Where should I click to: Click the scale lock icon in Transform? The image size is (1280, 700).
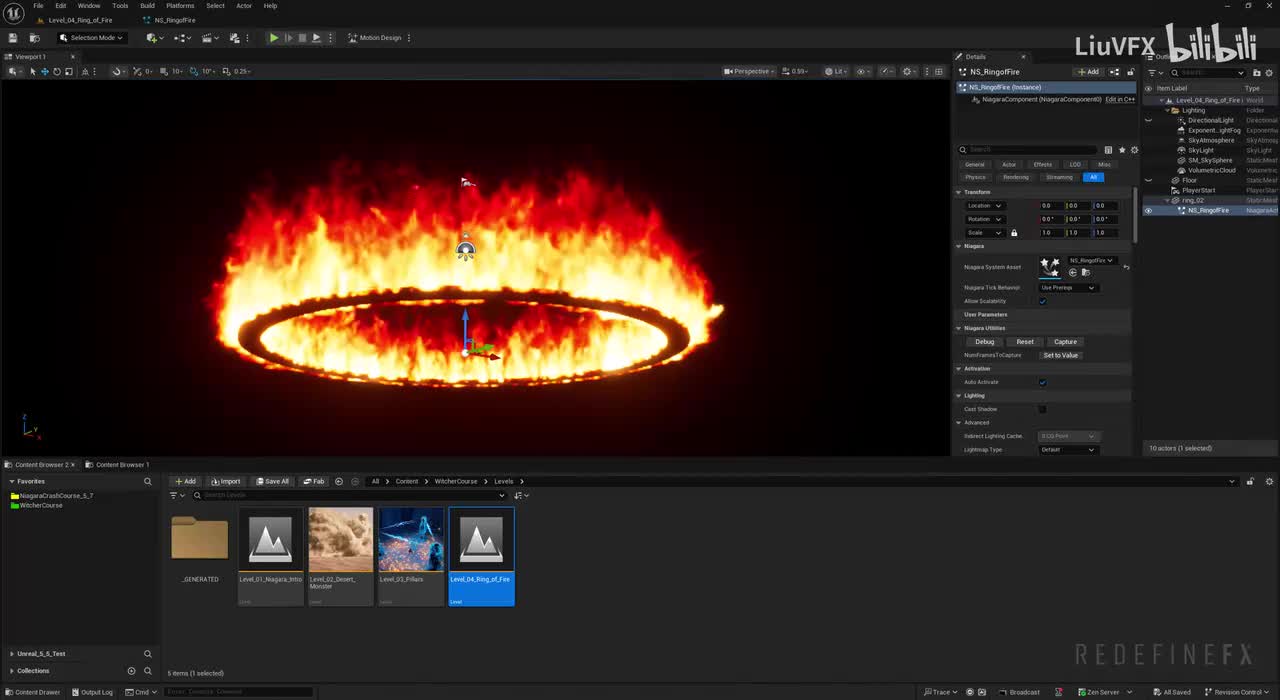tap(1014, 233)
